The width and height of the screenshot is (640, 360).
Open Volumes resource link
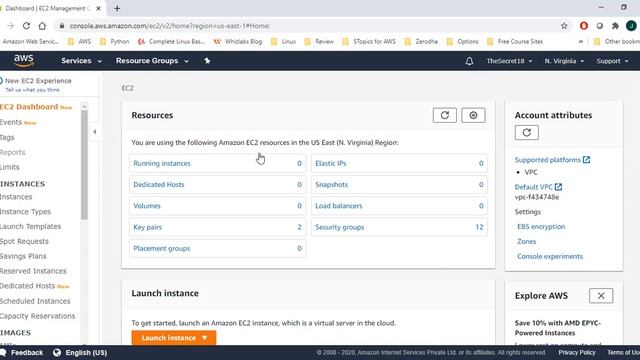(147, 206)
